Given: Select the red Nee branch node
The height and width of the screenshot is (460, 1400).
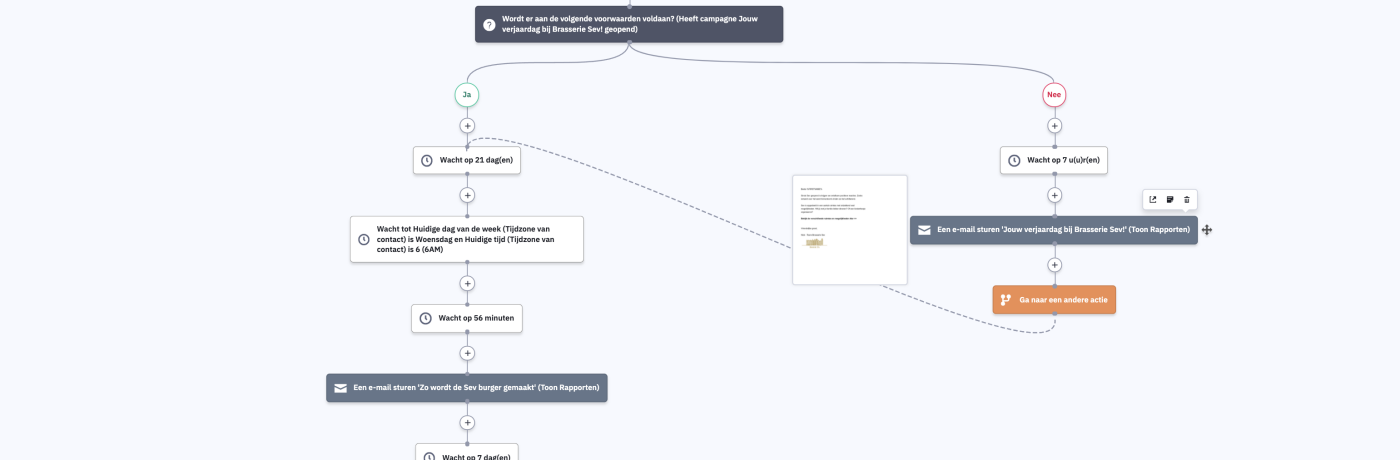Looking at the screenshot, I should (1054, 95).
